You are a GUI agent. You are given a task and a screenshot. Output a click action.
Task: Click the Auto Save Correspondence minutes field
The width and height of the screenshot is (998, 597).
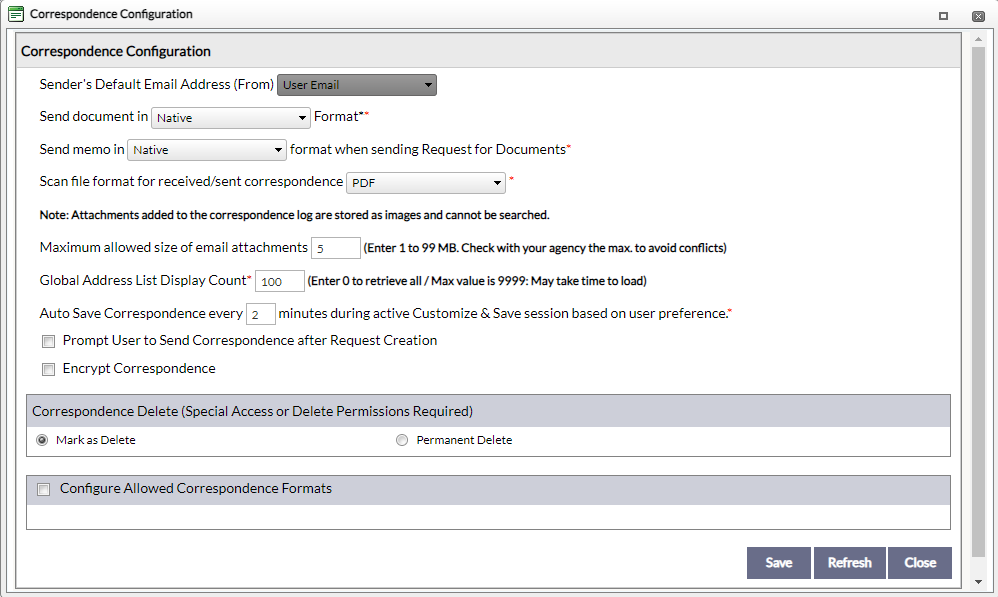pyautogui.click(x=260, y=314)
